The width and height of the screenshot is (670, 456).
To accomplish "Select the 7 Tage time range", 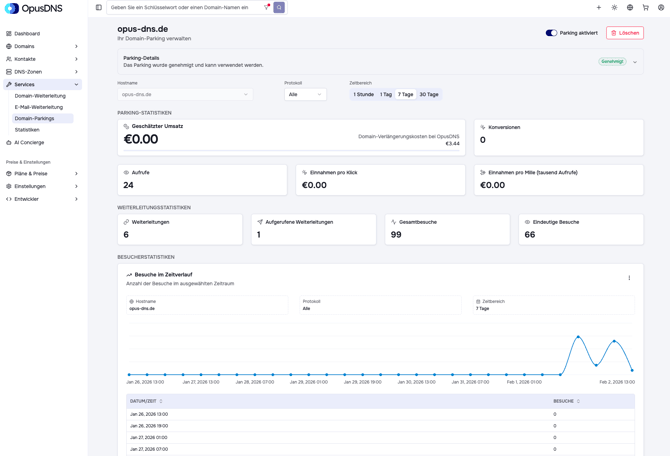I will (x=406, y=94).
